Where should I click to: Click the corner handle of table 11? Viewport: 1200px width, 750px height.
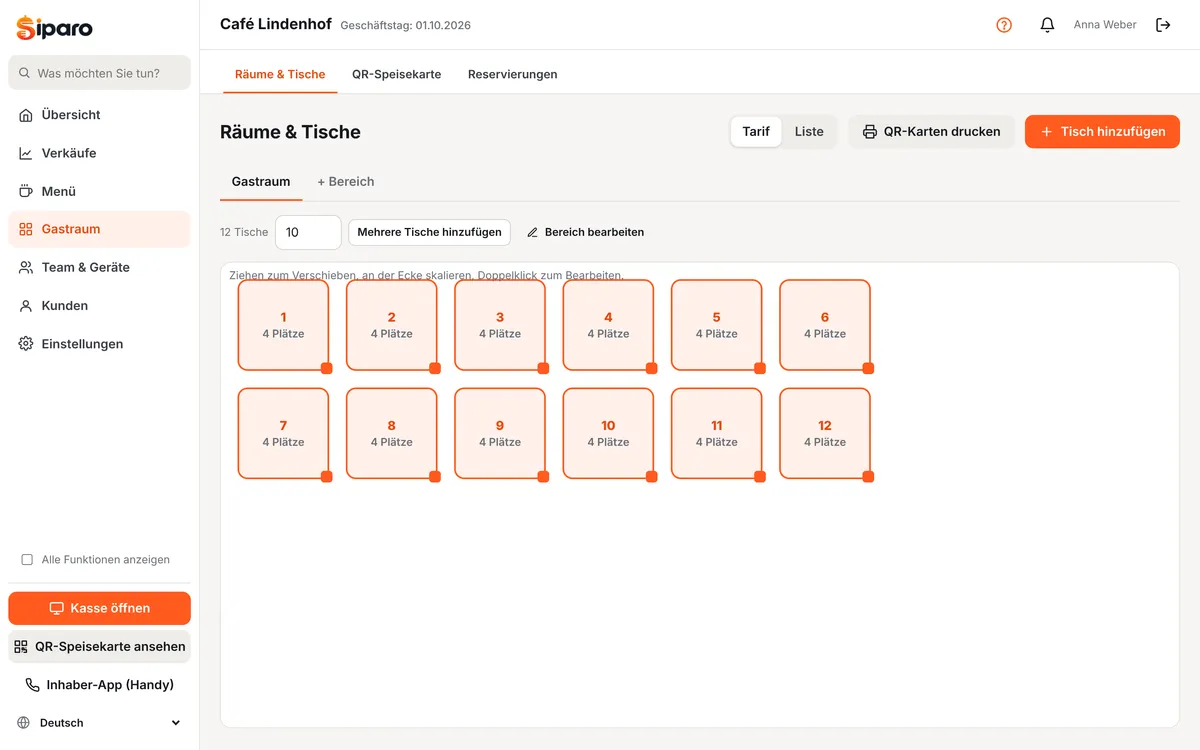click(x=760, y=476)
